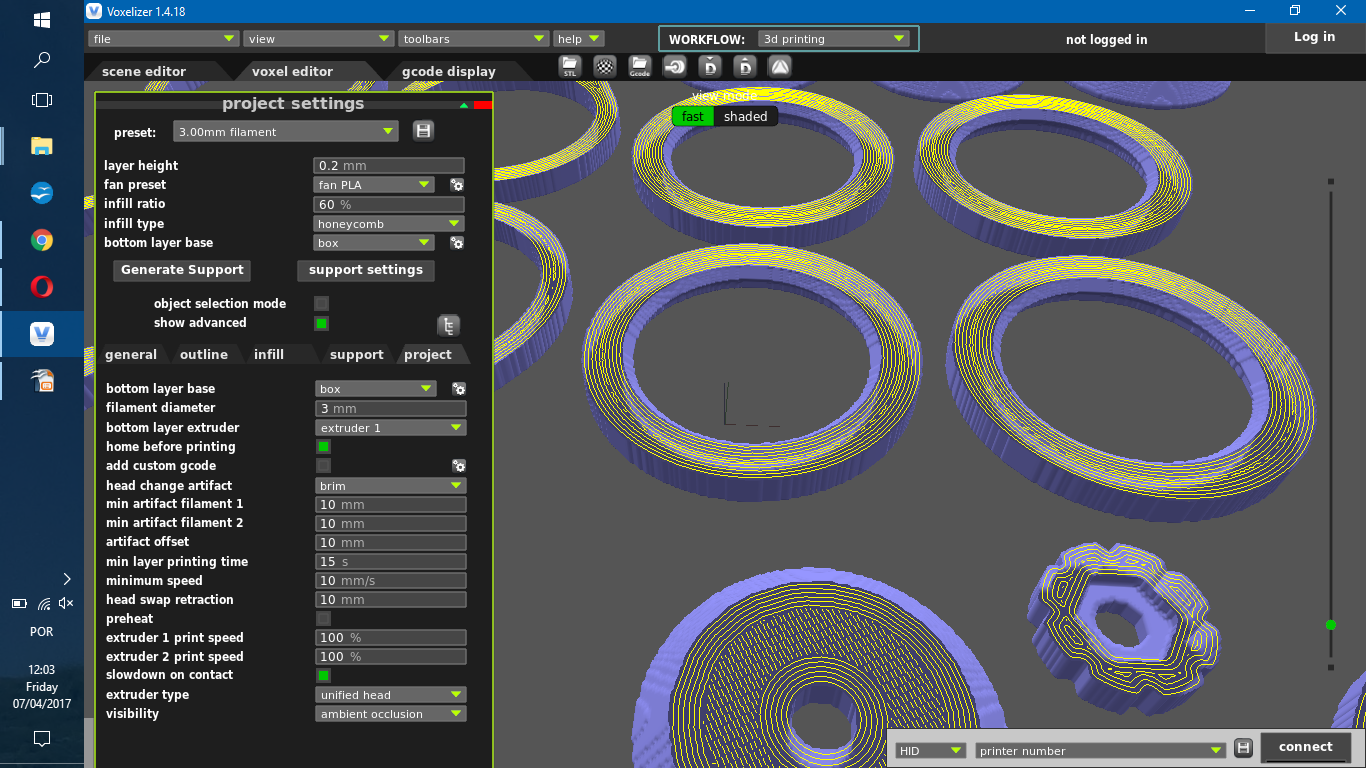Toggle the show advanced checkbox
Image resolution: width=1366 pixels, height=768 pixels.
point(321,323)
